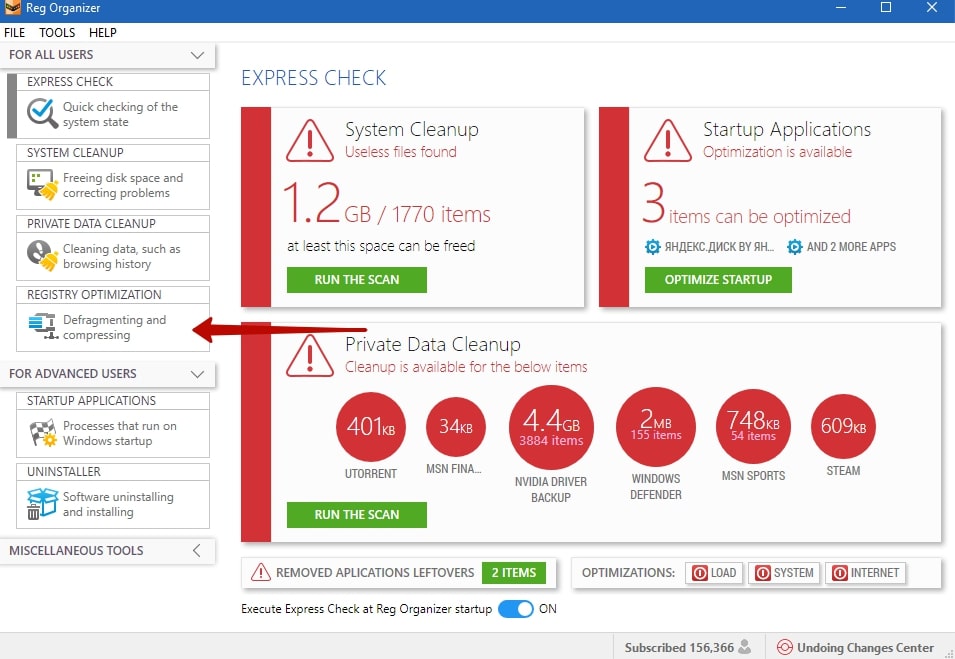The image size is (955, 659).
Task: Click the Private Data Cleanup sidebar icon
Action: [x=42, y=255]
